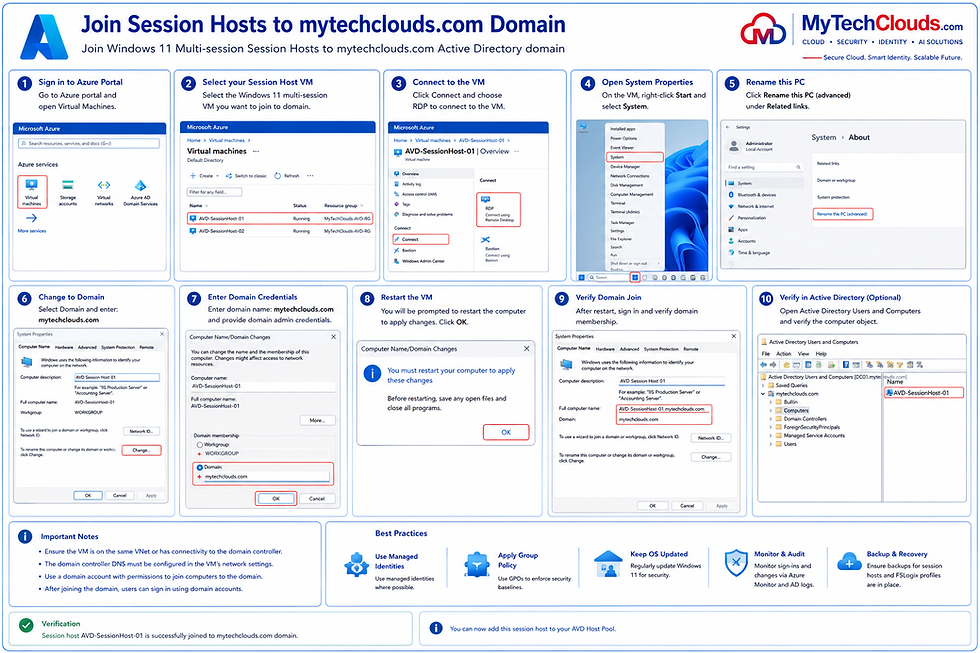The height and width of the screenshot is (653, 980).
Task: Open the Storage accounts service icon
Action: tap(68, 192)
